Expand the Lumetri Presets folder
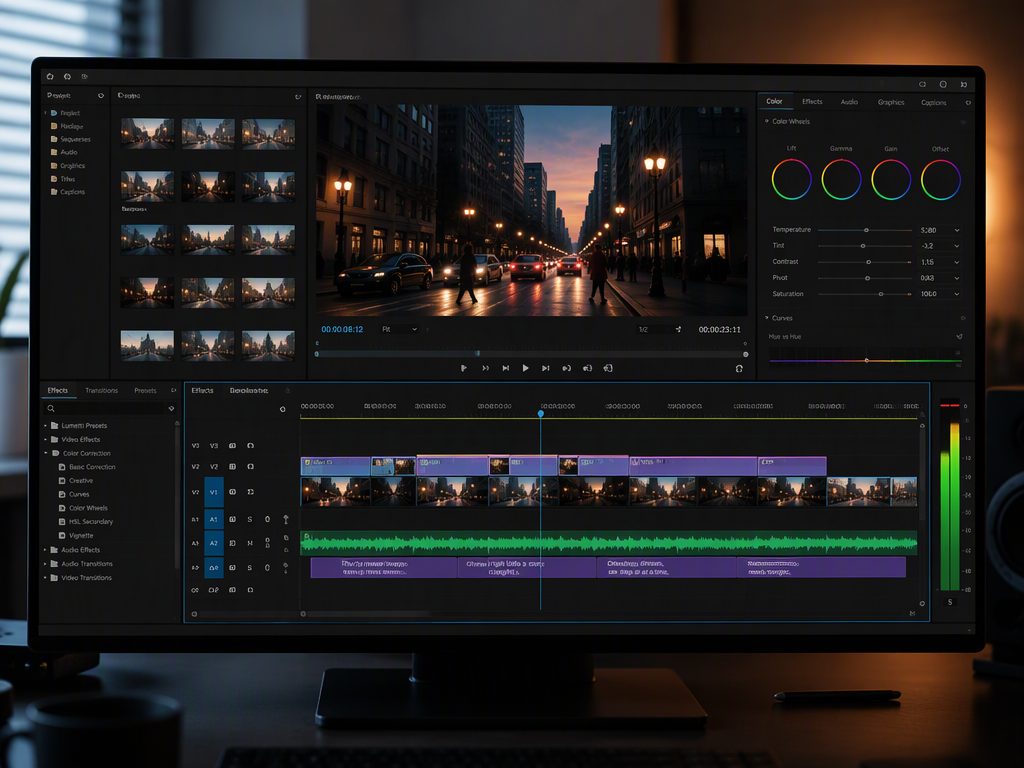The height and width of the screenshot is (768, 1024). [x=46, y=426]
